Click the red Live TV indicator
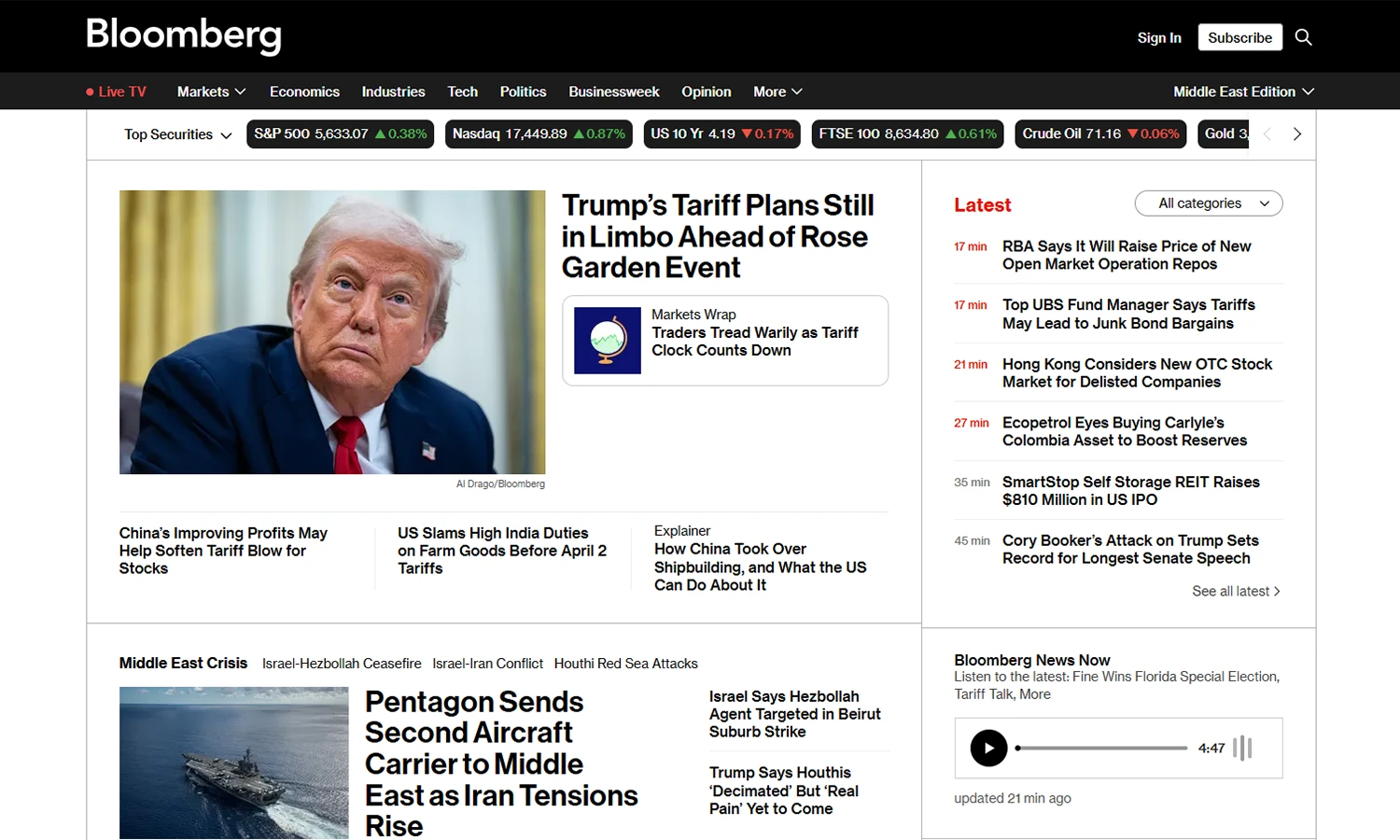 (116, 91)
